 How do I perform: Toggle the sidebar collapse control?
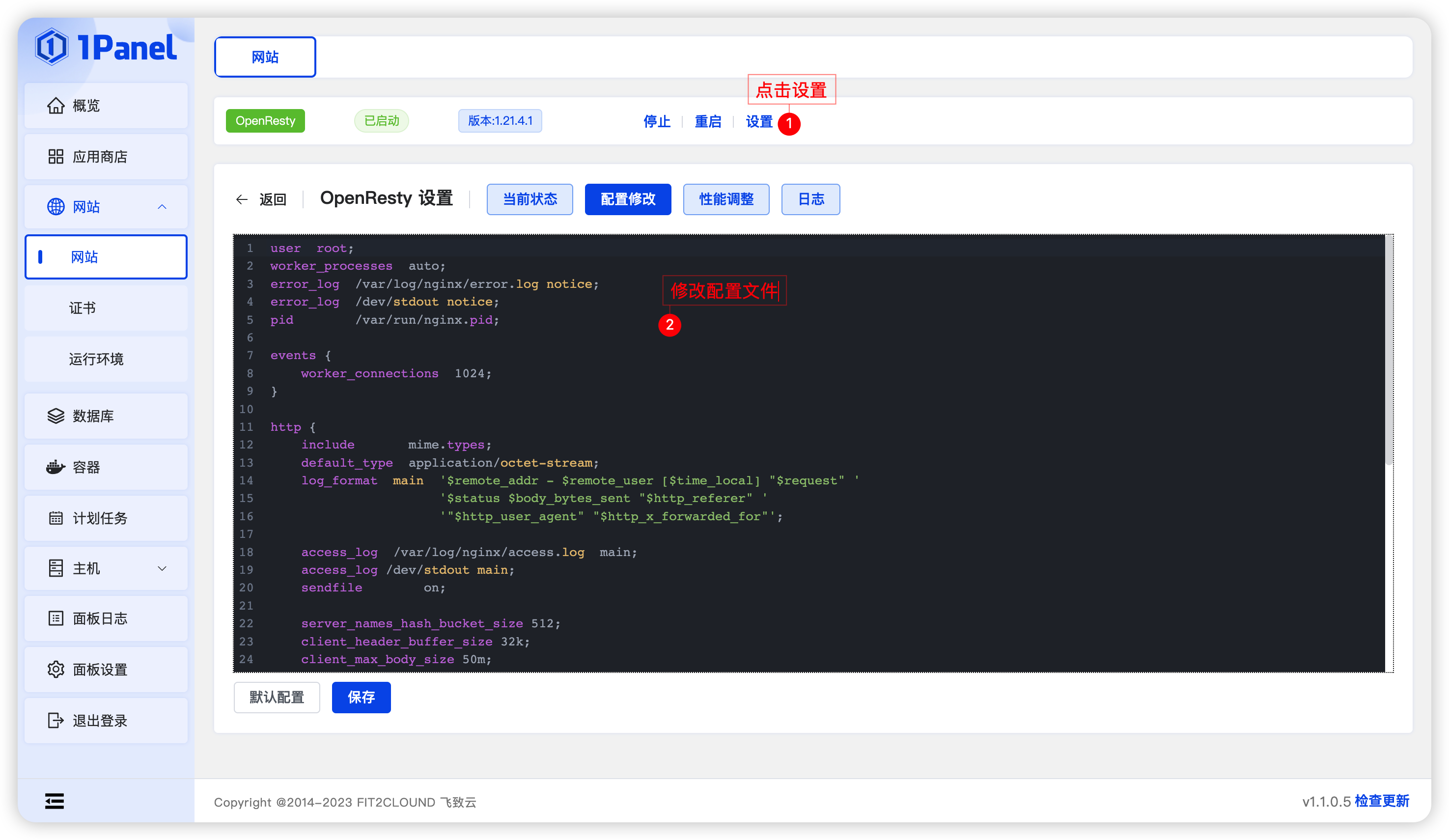[54, 801]
